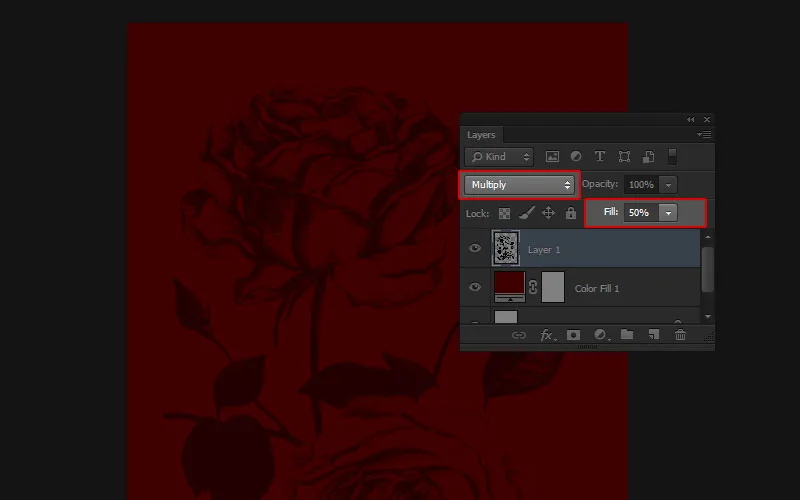Image resolution: width=800 pixels, height=500 pixels.
Task: Select the Layer 1 name text
Action: pyautogui.click(x=544, y=249)
